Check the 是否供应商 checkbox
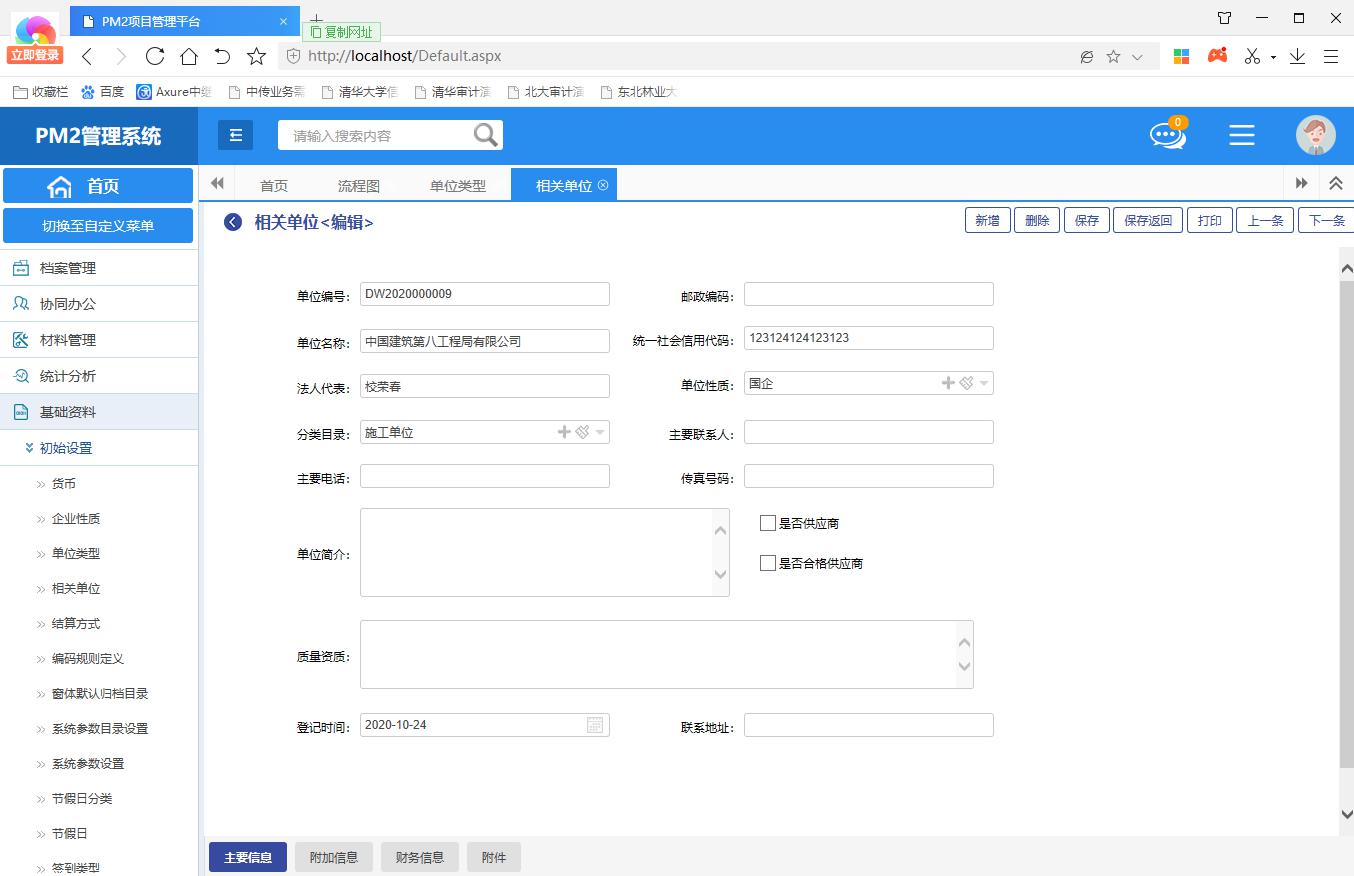 pos(768,523)
